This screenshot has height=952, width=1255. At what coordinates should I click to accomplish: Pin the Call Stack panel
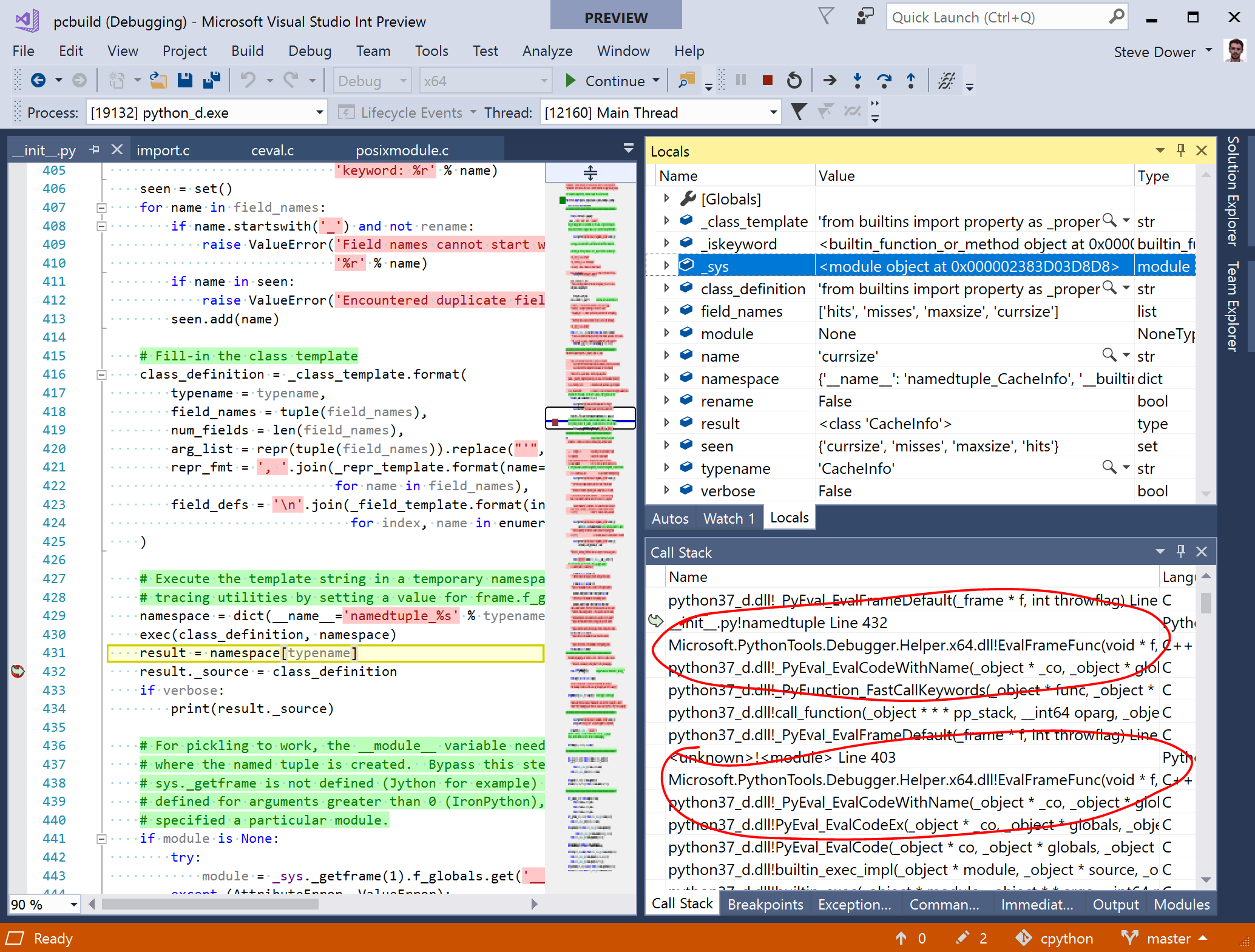point(1181,552)
